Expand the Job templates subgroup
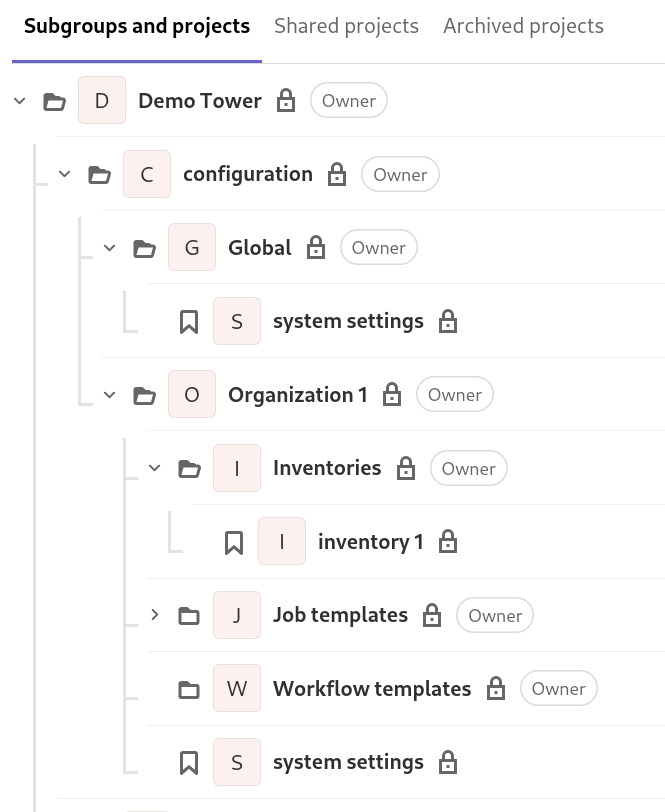The width and height of the screenshot is (665, 812). (155, 615)
